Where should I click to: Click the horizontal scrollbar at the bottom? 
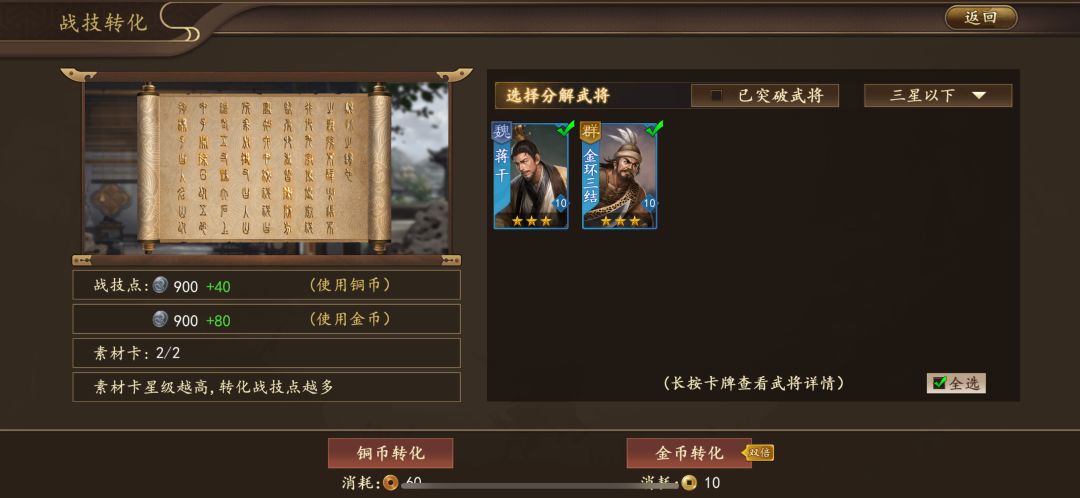539,486
